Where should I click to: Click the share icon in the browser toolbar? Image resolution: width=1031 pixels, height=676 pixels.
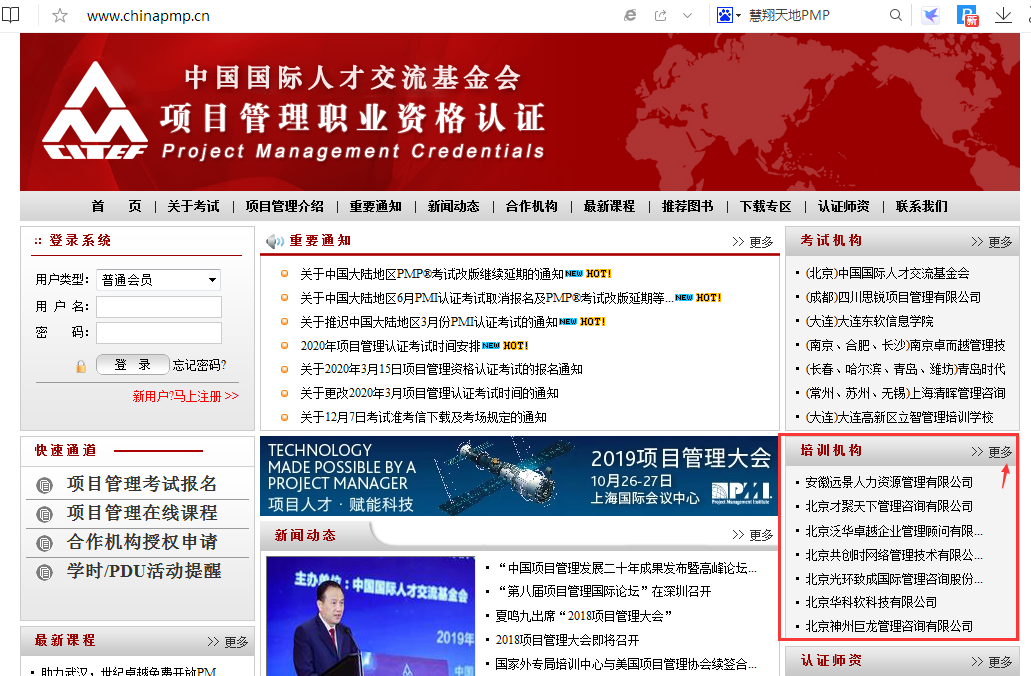point(659,15)
